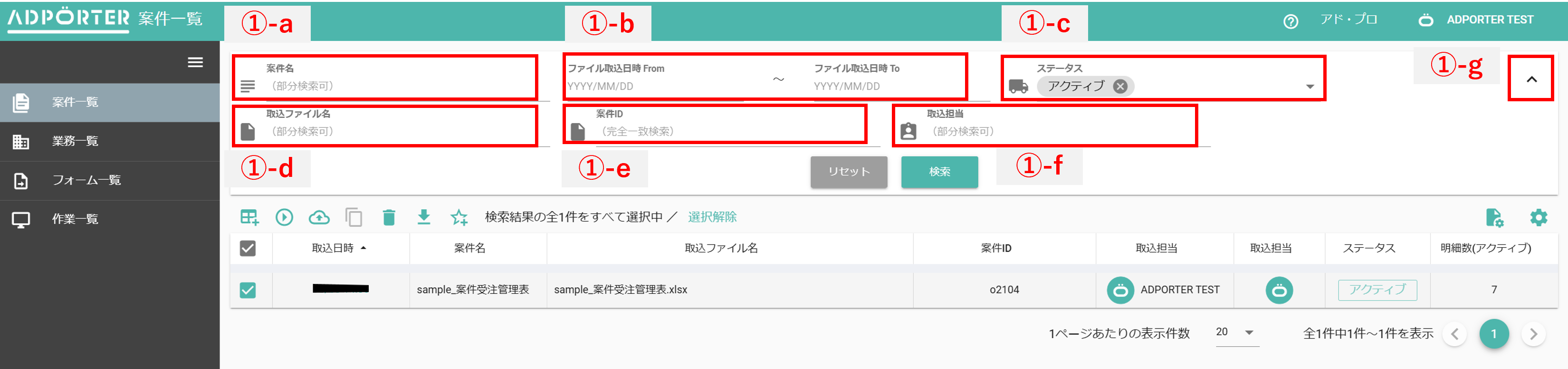Viewport: 1568px width, 369px height.
Task: Open 案件一覧 in the sidebar
Action: click(110, 102)
